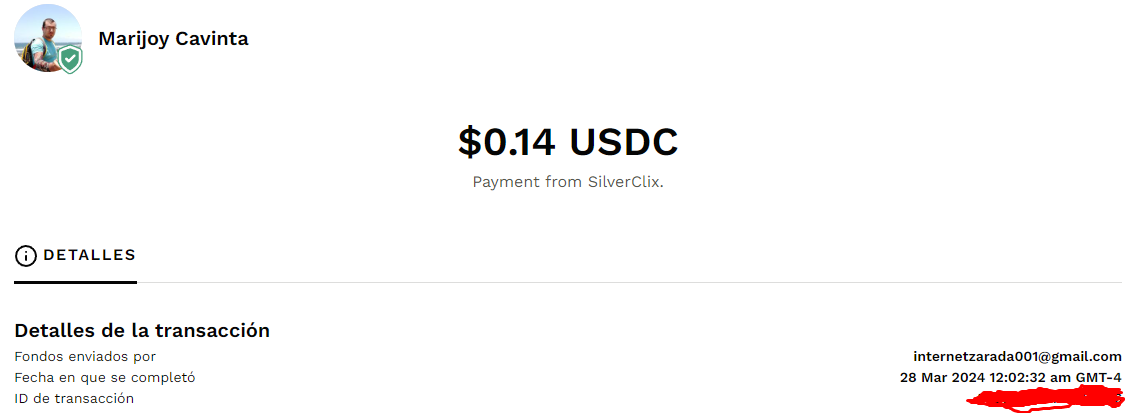This screenshot has height=413, width=1129.
Task: Click the green verified shield badge
Action: point(70,60)
